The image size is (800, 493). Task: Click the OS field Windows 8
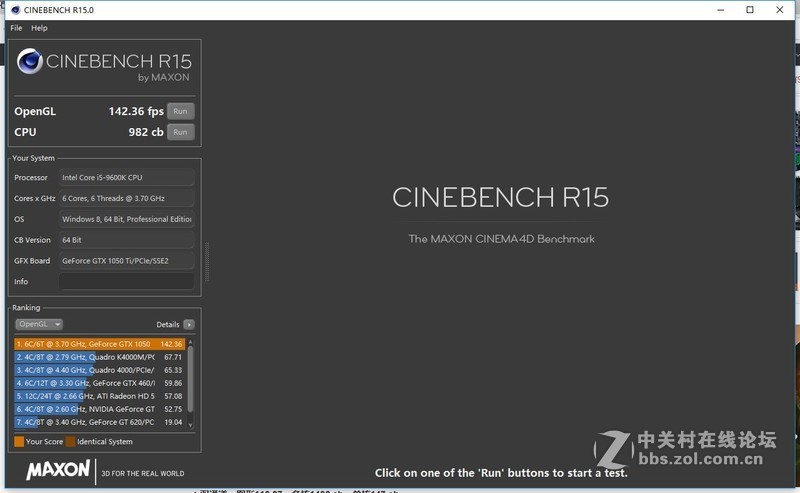pyautogui.click(x=127, y=219)
